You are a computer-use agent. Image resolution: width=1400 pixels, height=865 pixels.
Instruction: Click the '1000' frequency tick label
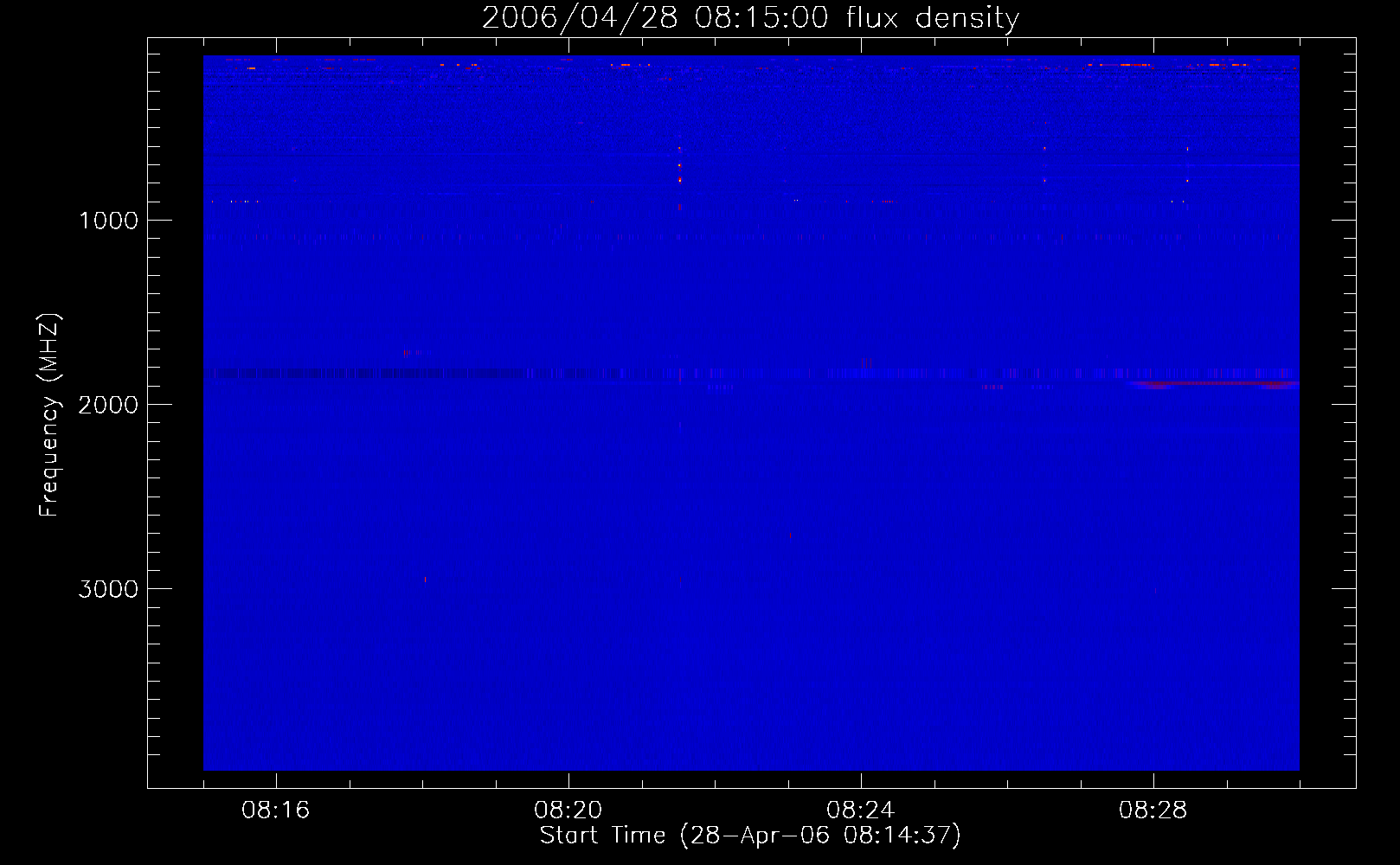[108, 221]
